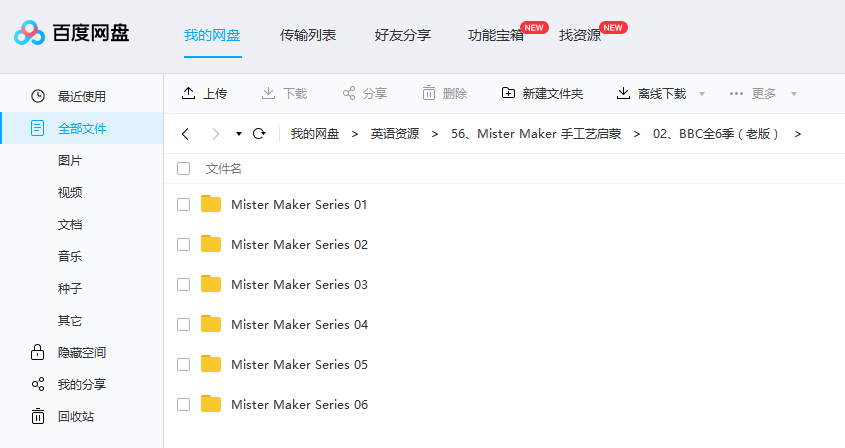Click folder icon of Mister Maker Series 05
Viewport: 845px width, 448px height.
click(x=211, y=364)
